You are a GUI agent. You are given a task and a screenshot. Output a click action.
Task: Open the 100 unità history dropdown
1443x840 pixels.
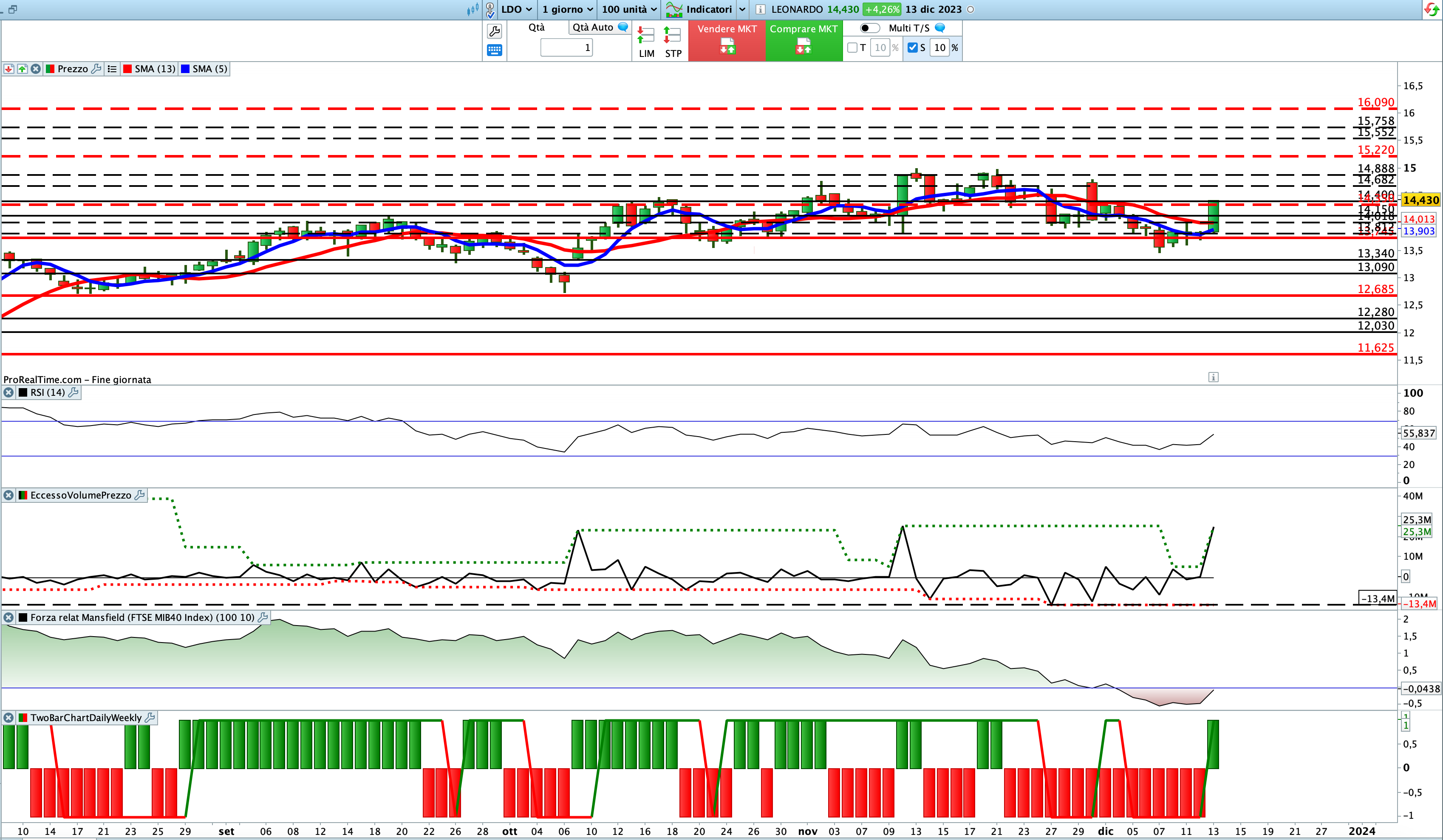[629, 9]
